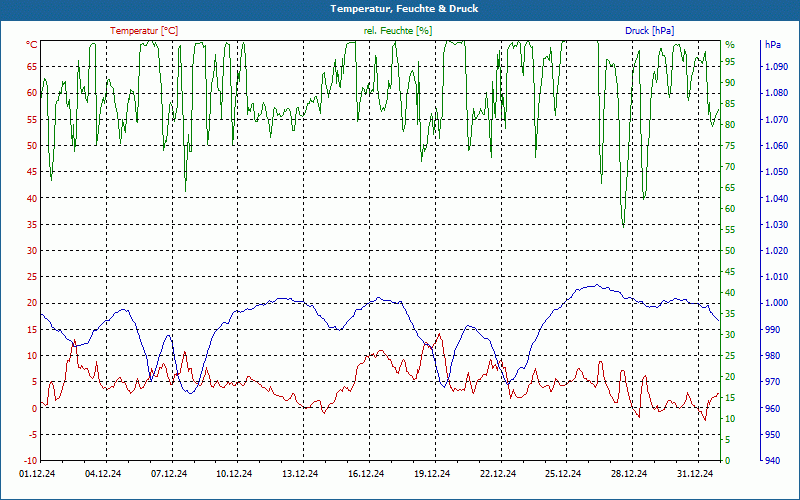Click the blue "1.080" pressure axis tick
800x500 pixels.
pos(777,93)
